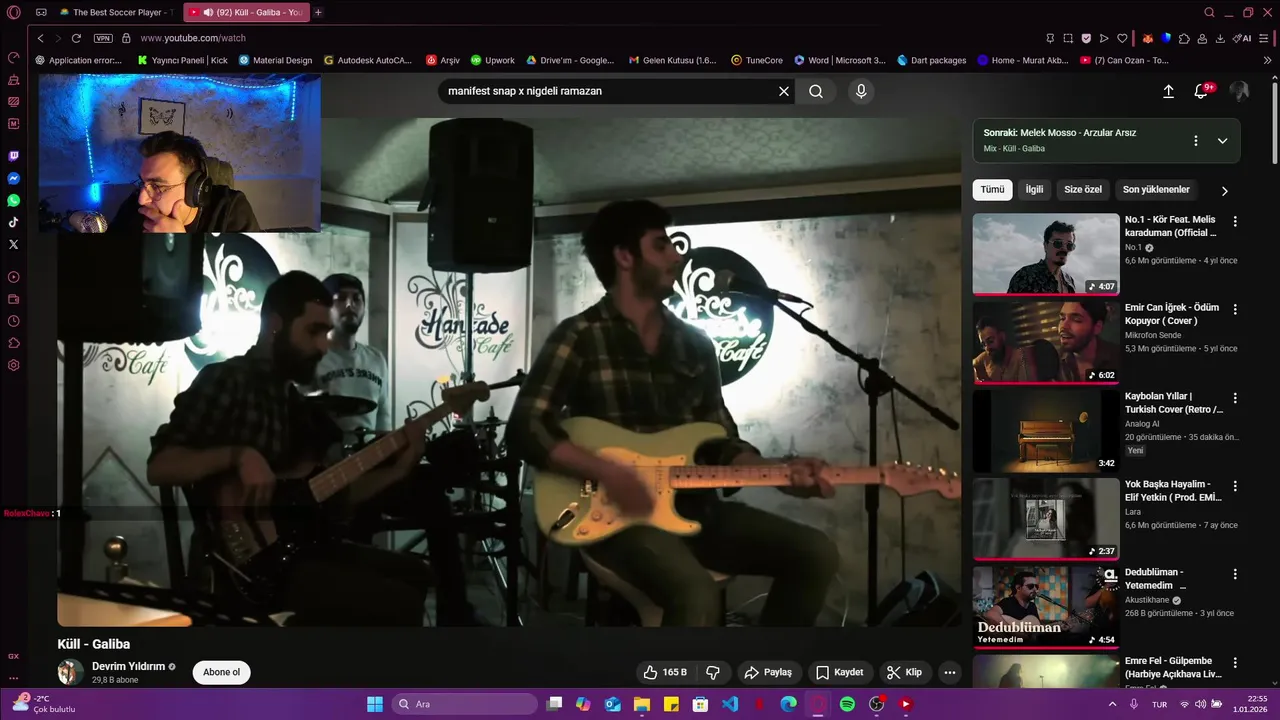
Task: Expand the mix playlist with chevron down
Action: tap(1222, 141)
